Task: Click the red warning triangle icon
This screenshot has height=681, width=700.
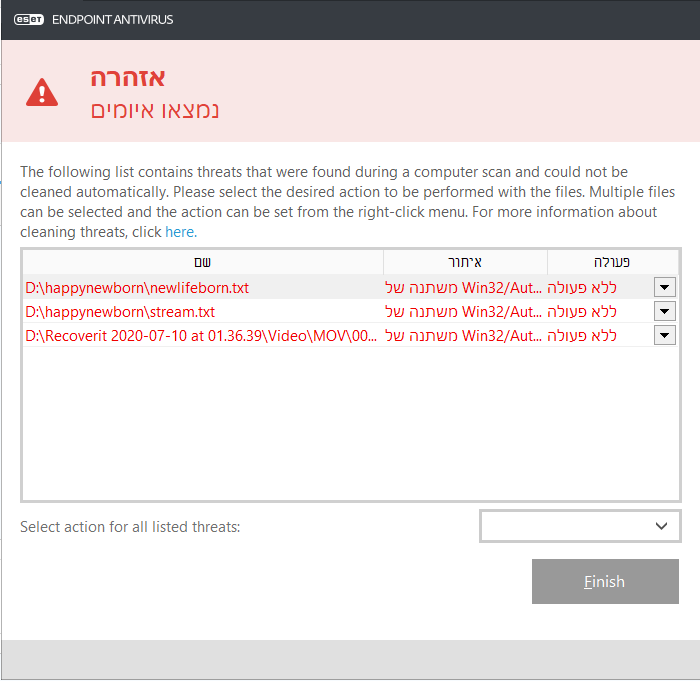Action: click(x=43, y=92)
